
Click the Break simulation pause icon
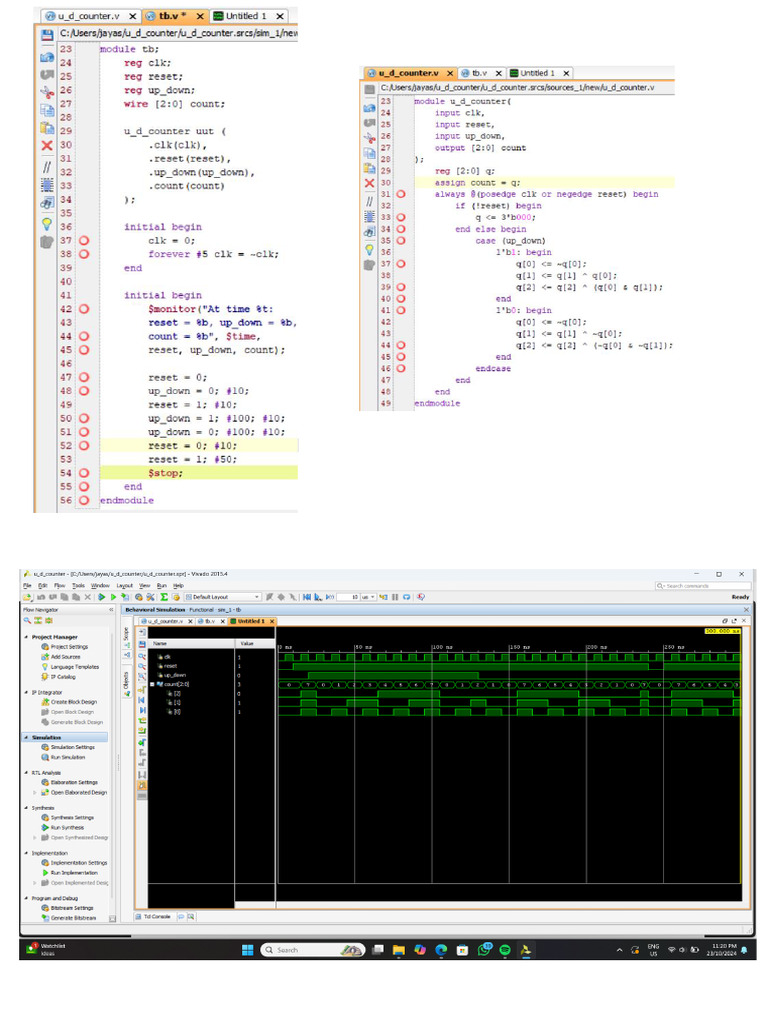point(395,597)
